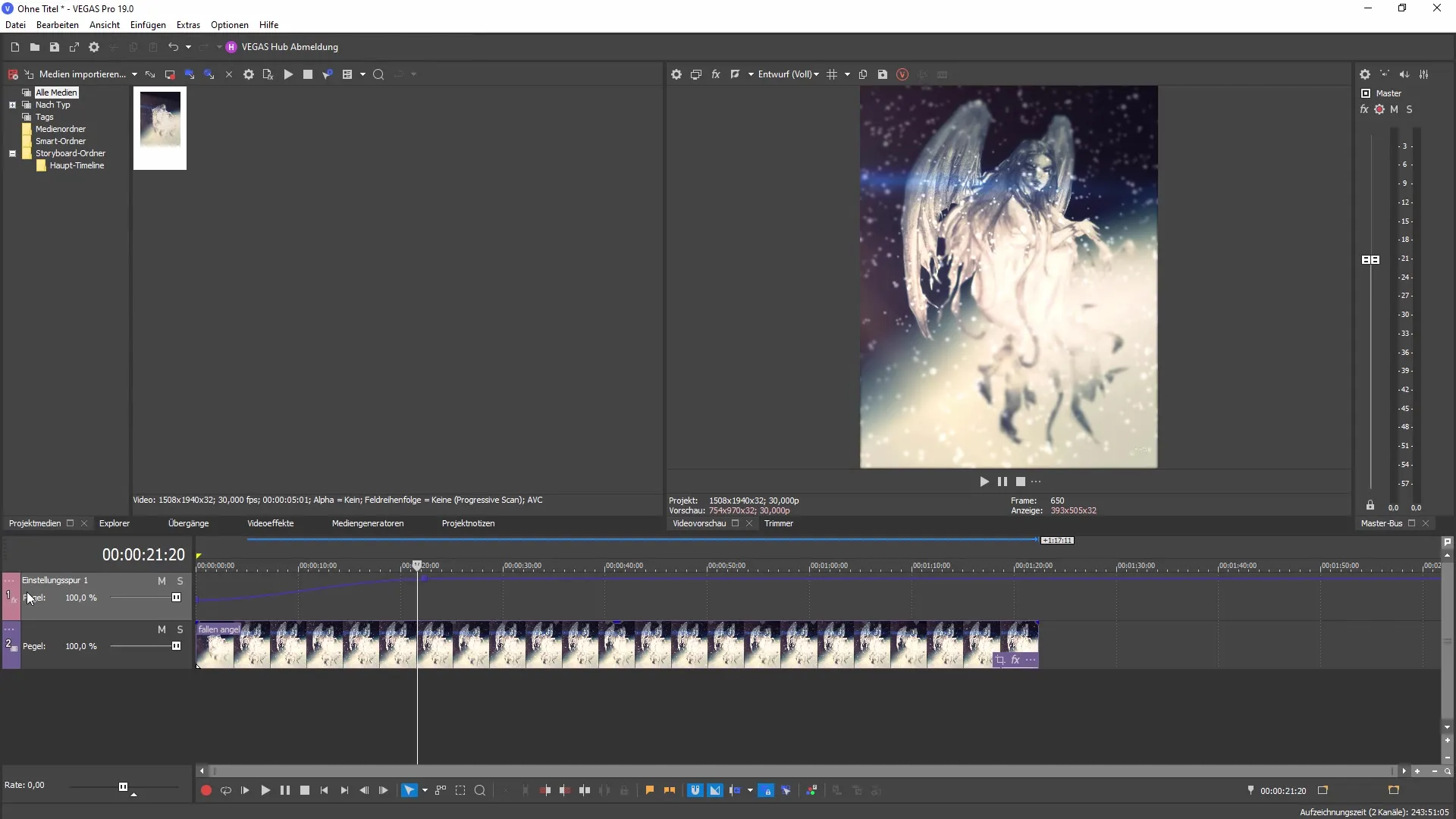Viewport: 1456px width, 819px height.
Task: Toggle the Entwurf (Voll) preview quality dropdown
Action: pyautogui.click(x=818, y=74)
